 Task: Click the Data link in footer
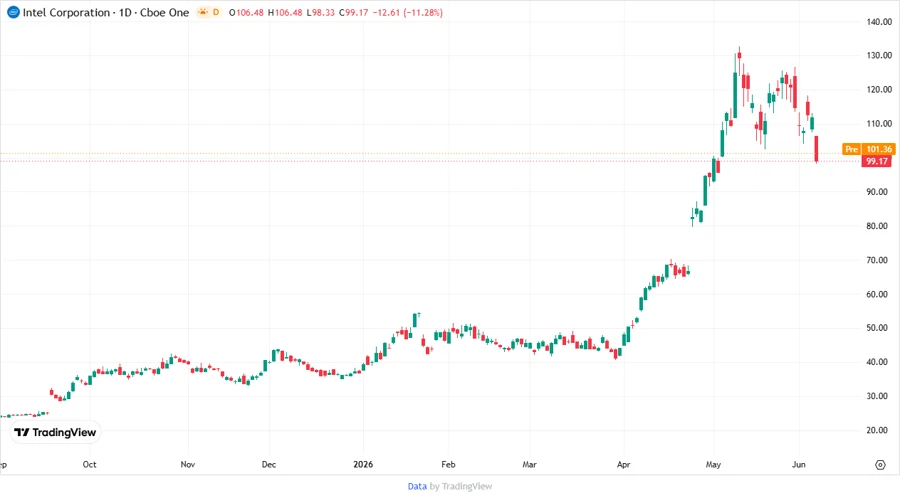417,486
